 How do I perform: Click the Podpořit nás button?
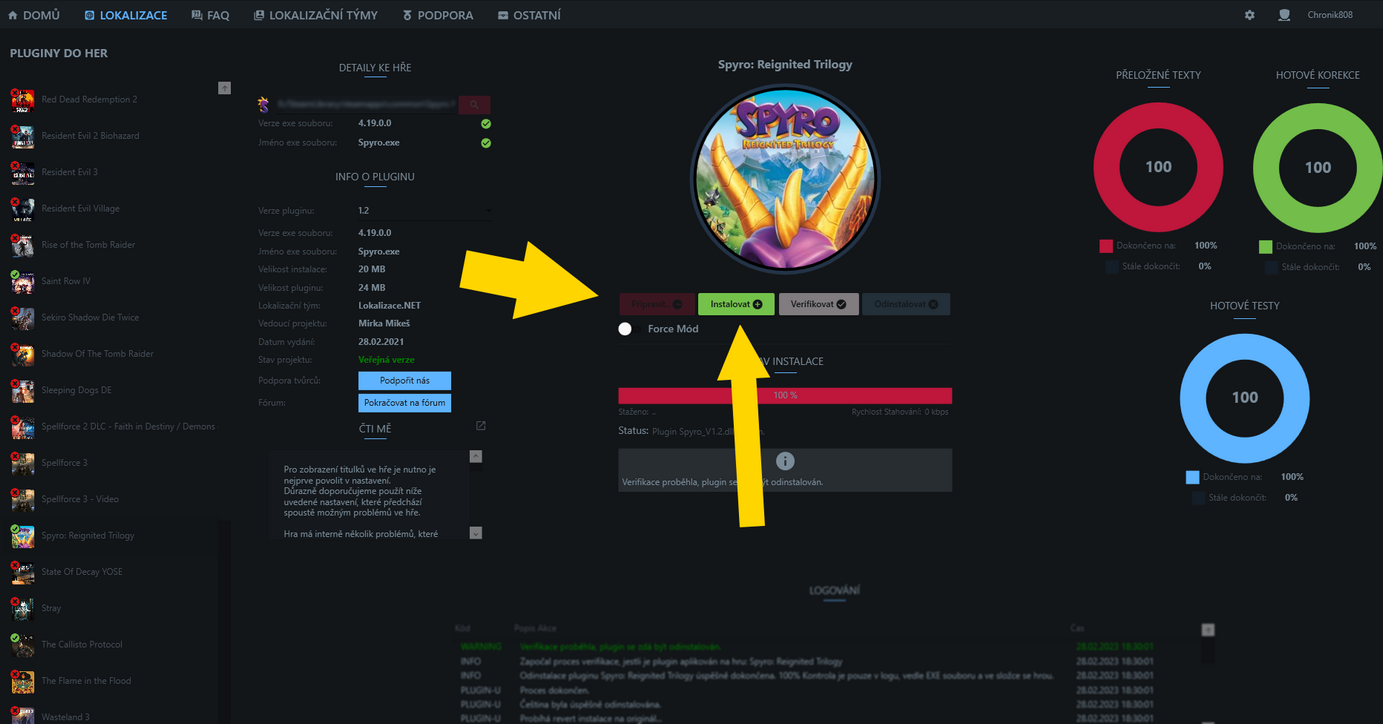coord(405,381)
